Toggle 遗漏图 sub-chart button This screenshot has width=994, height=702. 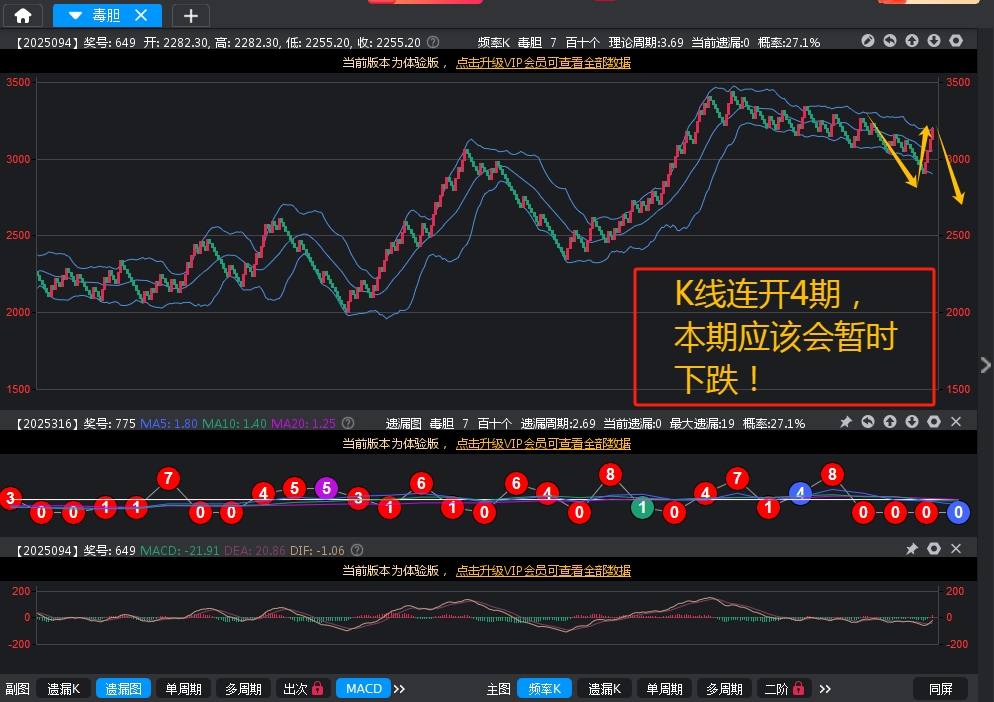tap(124, 688)
